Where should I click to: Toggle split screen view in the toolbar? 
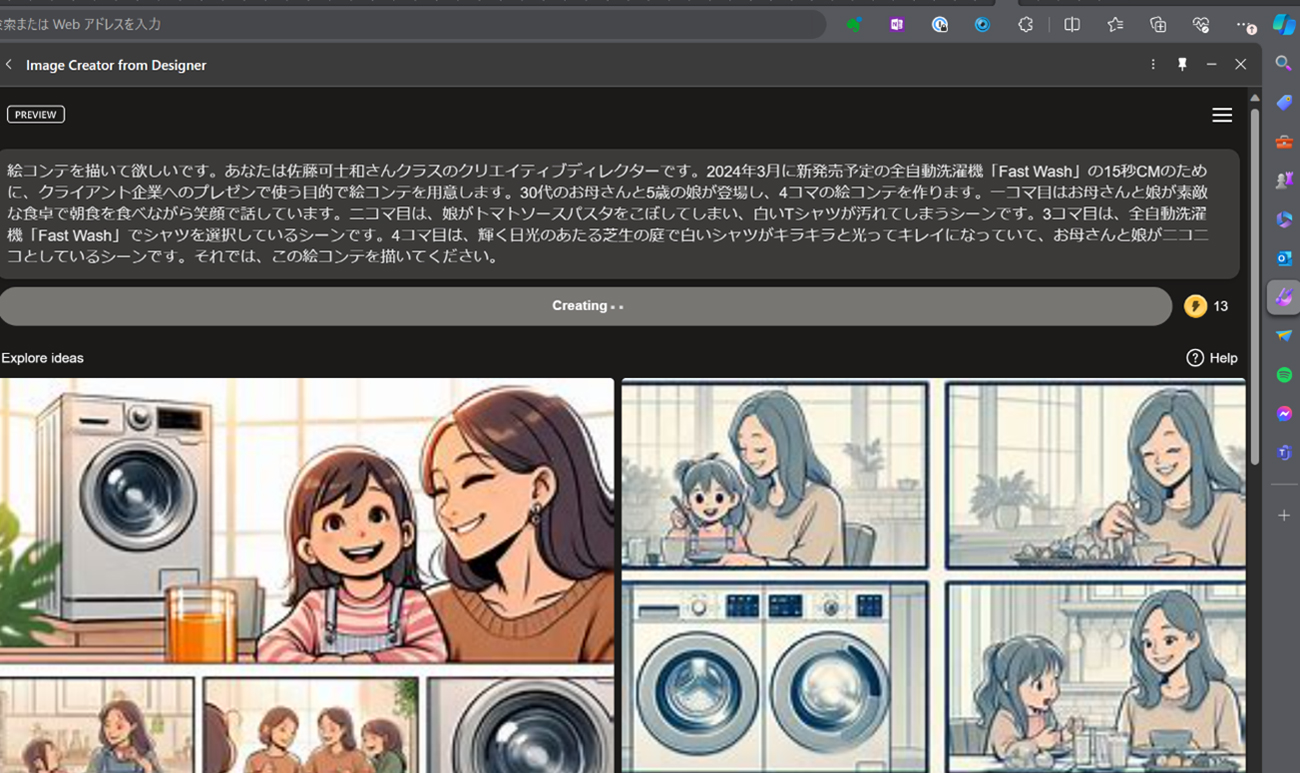point(1072,25)
